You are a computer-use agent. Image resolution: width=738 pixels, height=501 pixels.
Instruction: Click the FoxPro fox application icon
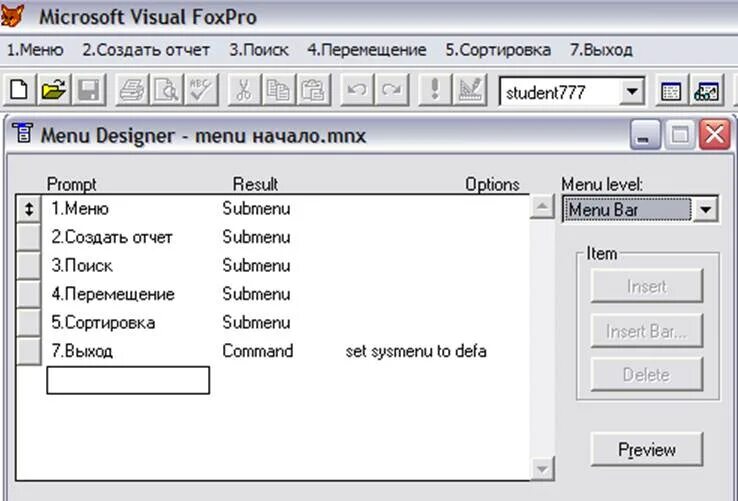coord(13,16)
